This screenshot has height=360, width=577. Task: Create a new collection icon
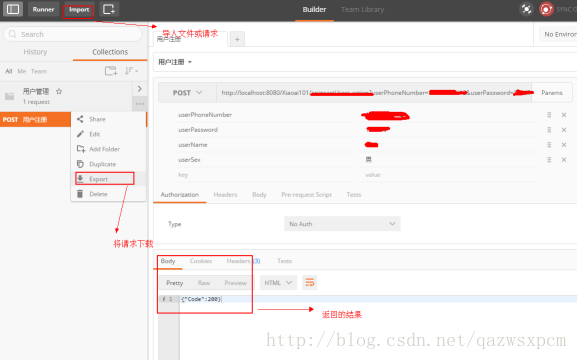(111, 71)
